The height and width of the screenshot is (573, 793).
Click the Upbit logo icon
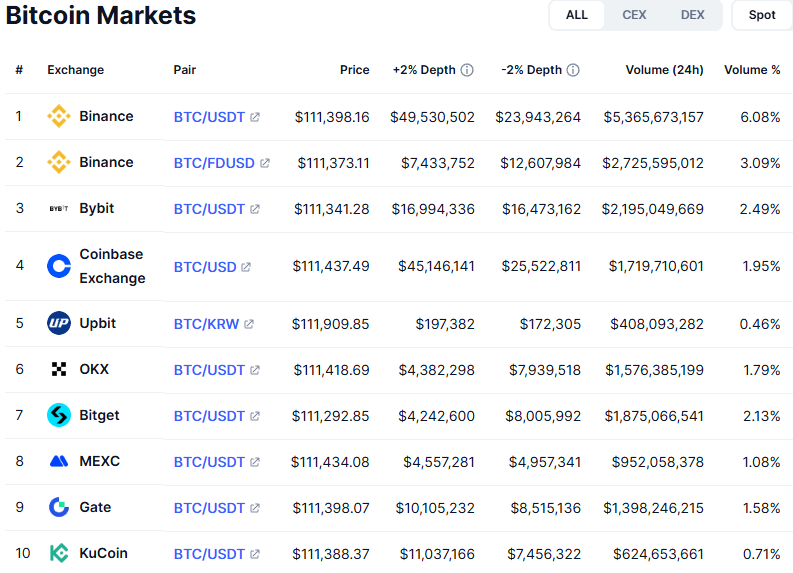point(59,323)
